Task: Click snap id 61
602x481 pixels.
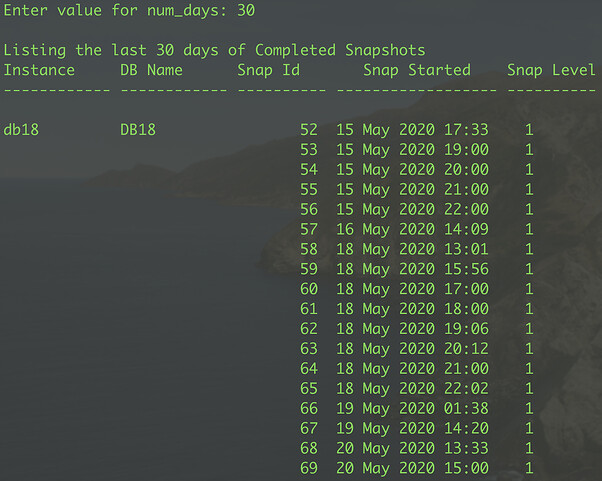Action: [309, 309]
